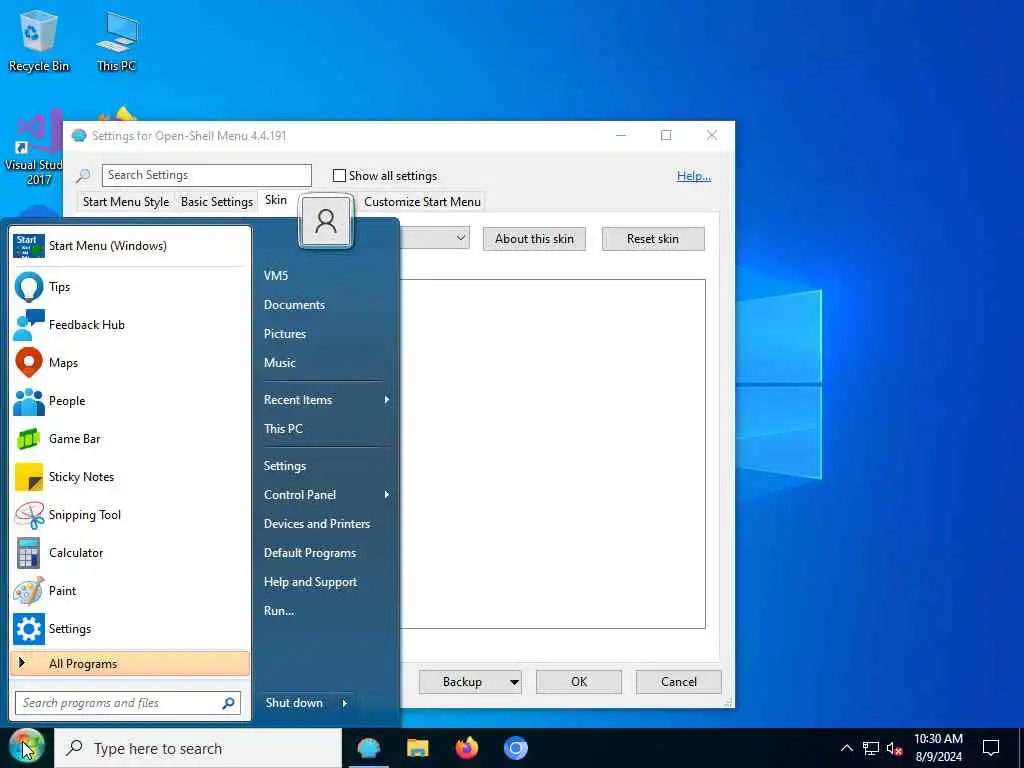Open Visual Studio 2017 desktop shortcut
Image resolution: width=1024 pixels, height=768 pixels.
pyautogui.click(x=33, y=148)
